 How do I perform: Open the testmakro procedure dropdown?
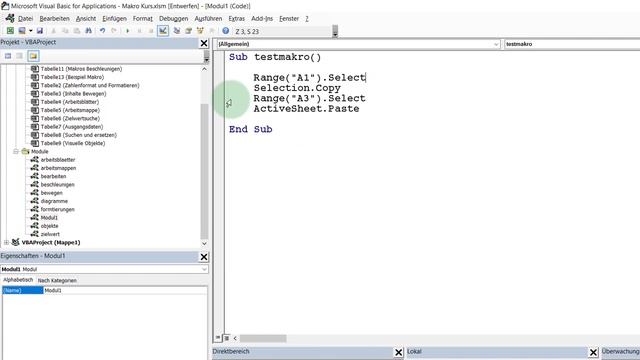(572, 44)
